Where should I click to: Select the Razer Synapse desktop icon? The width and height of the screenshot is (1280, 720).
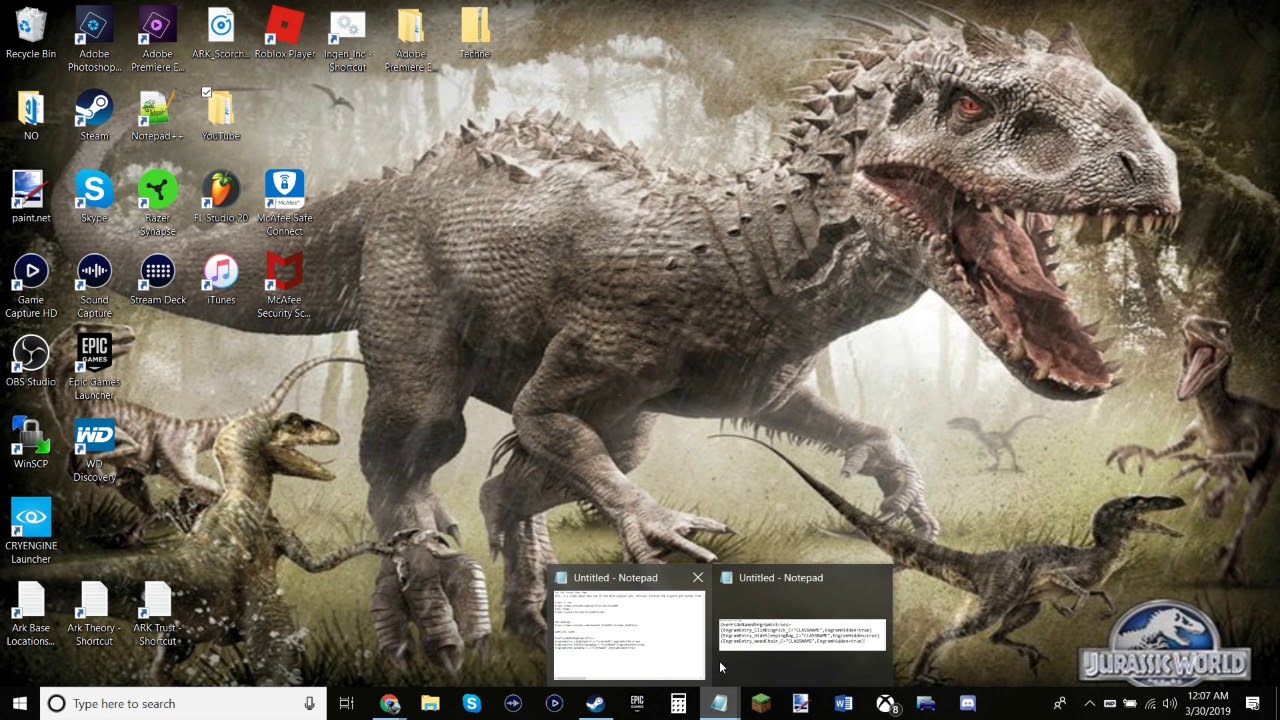coord(157,204)
